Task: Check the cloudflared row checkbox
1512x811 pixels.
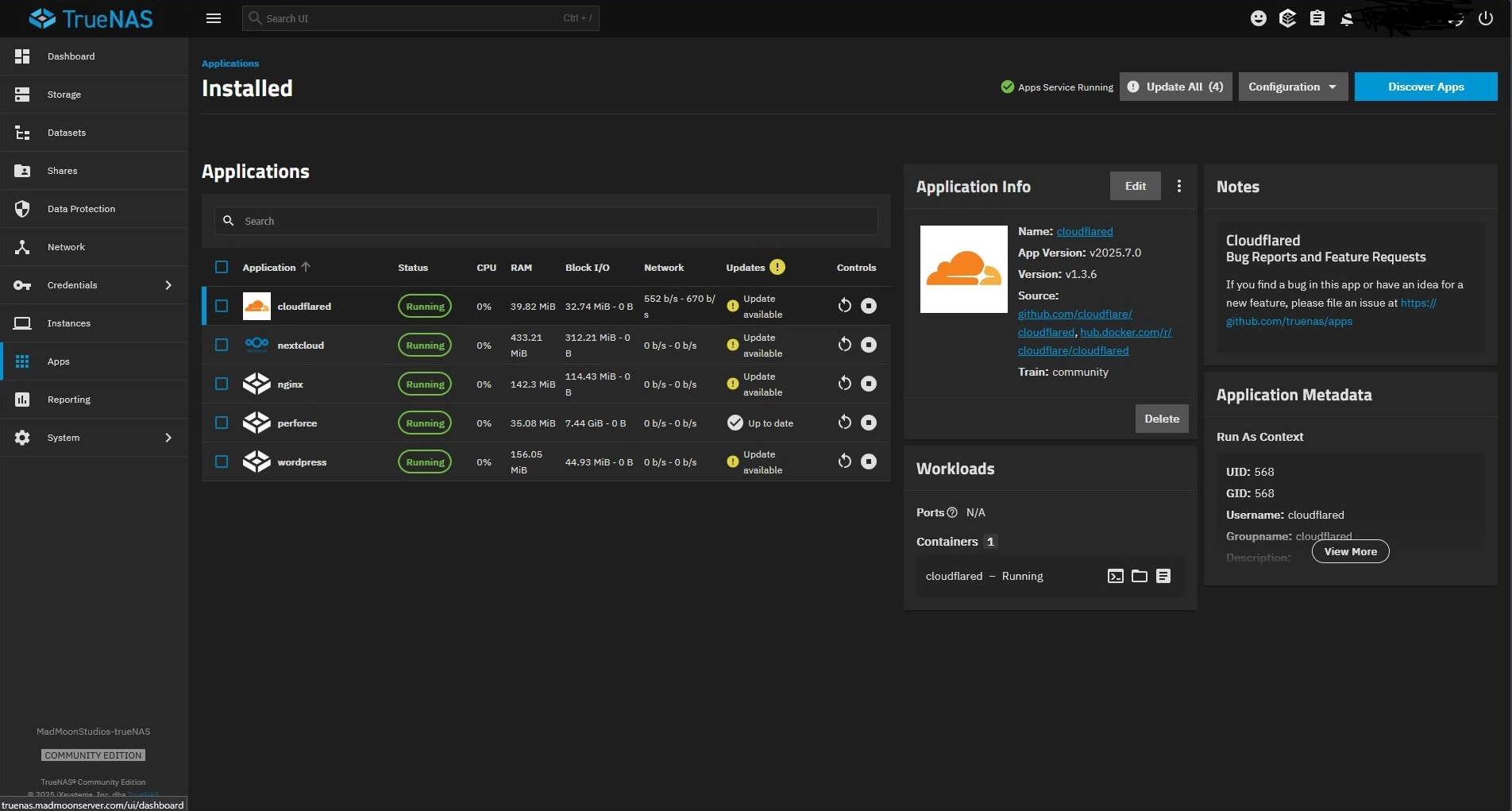Action: [222, 306]
